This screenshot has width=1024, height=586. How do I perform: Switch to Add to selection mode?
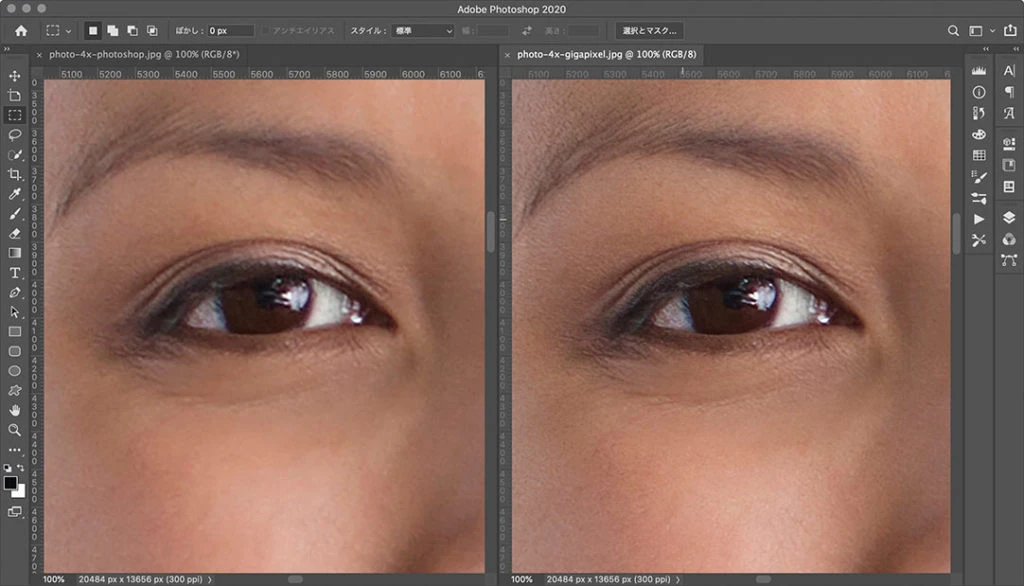coord(111,31)
